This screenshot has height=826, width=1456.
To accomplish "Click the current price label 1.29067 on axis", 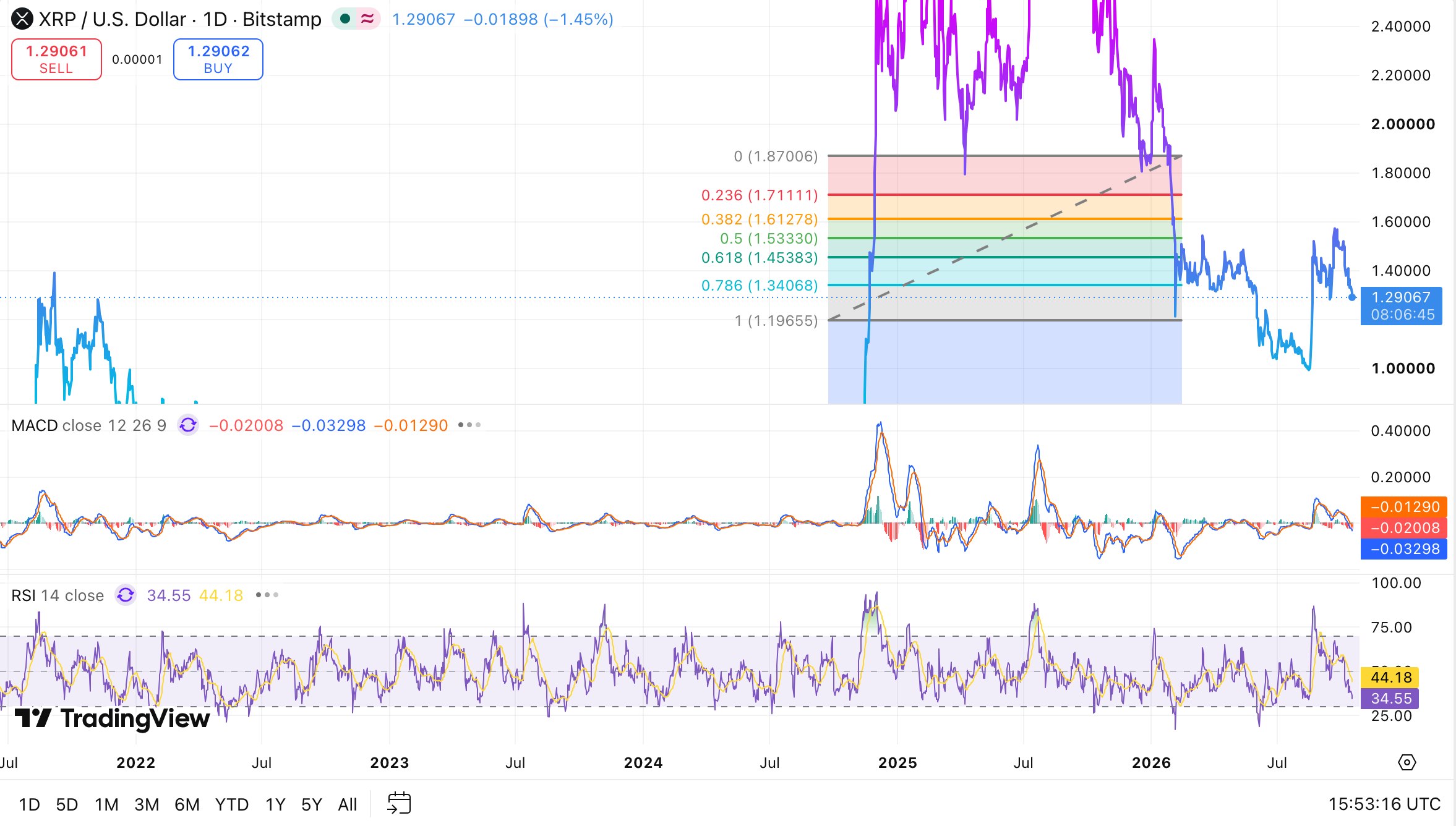I will click(1402, 305).
